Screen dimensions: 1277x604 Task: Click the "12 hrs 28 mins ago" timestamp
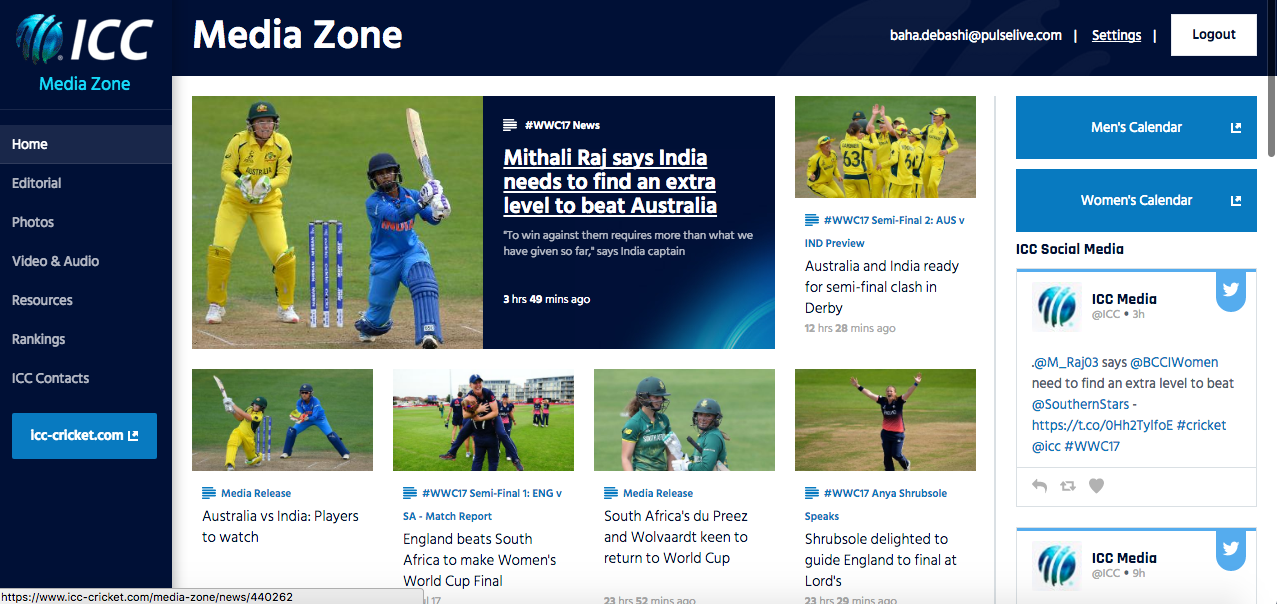point(850,328)
